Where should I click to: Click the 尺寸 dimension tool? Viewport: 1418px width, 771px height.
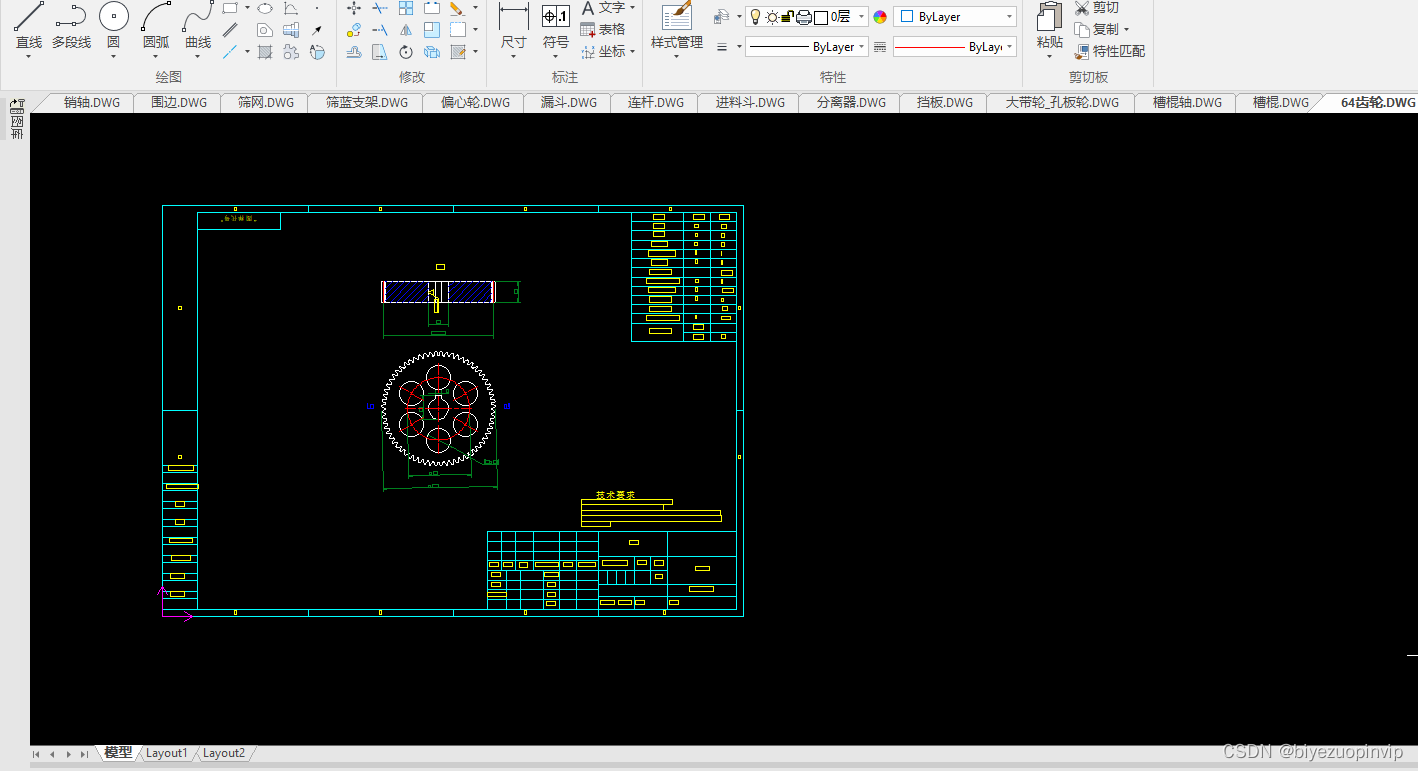point(513,26)
